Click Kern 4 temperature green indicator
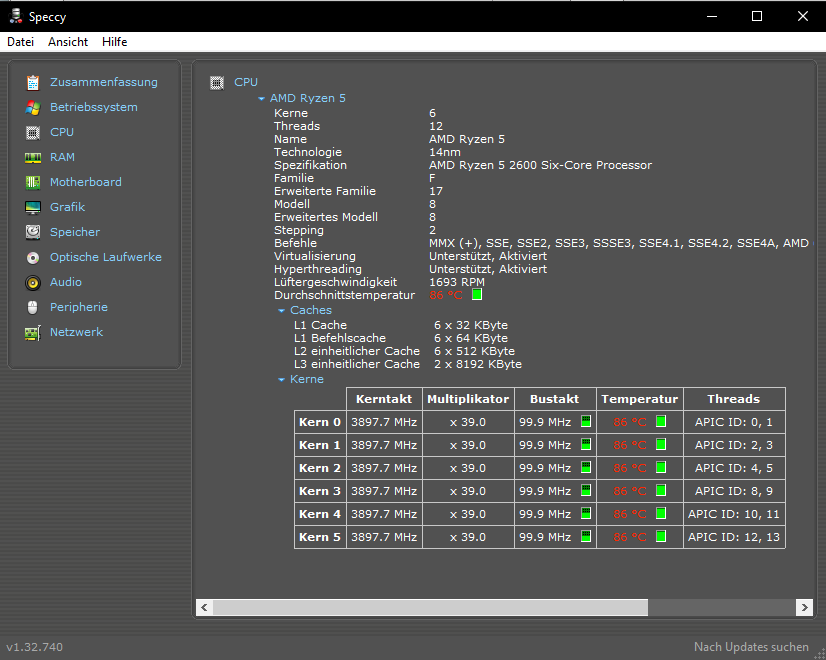Viewport: 826px width, 660px height. (x=661, y=513)
